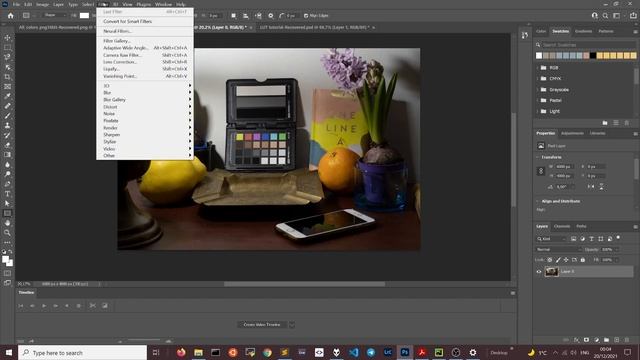Expand the Grayscale swatch folder
The image size is (640, 360).
point(538,89)
